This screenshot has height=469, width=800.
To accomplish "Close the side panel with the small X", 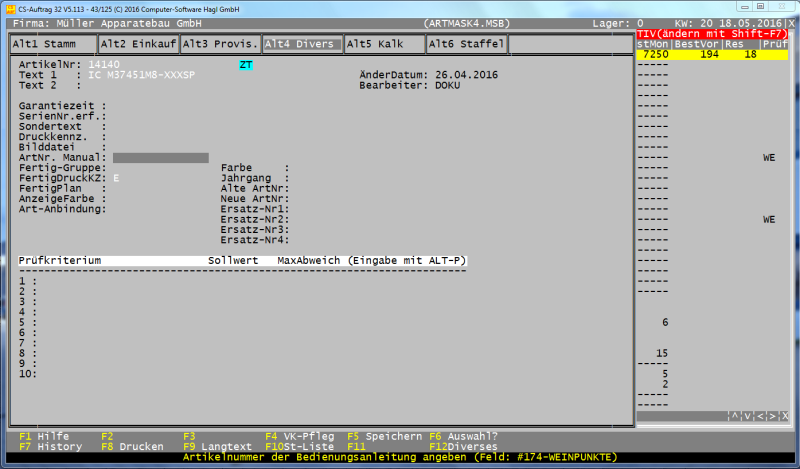I will tap(783, 415).
